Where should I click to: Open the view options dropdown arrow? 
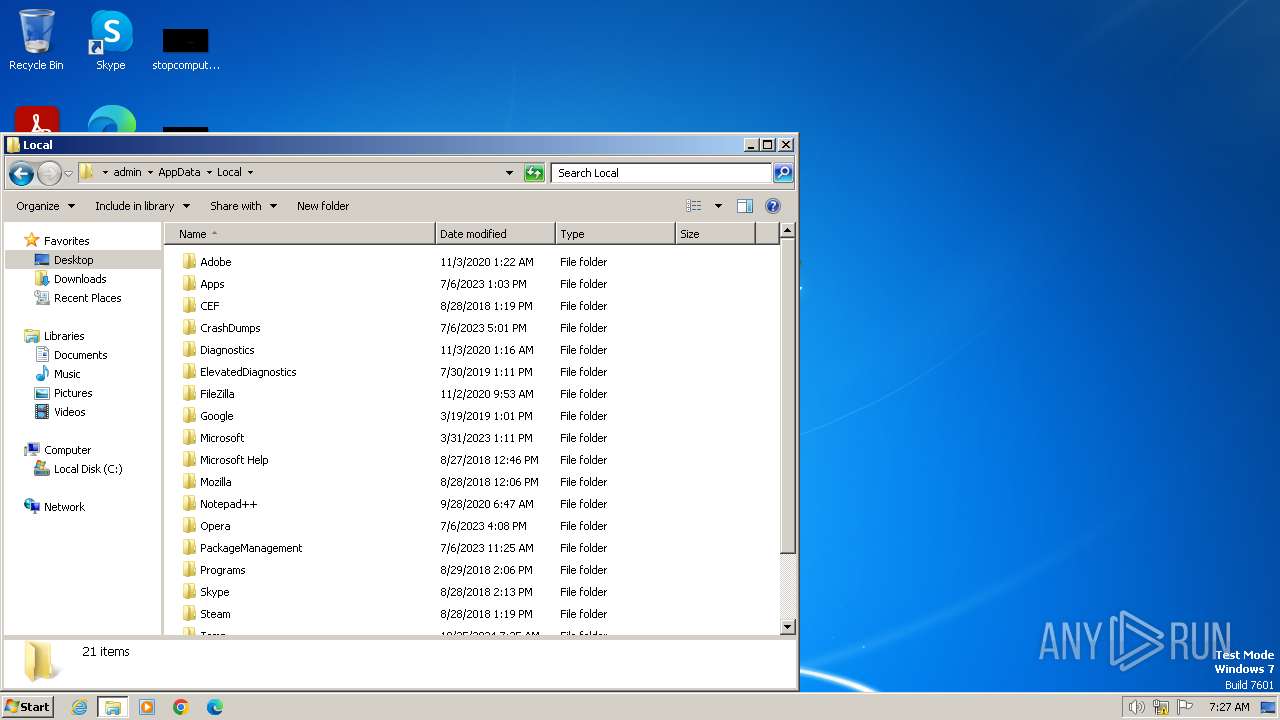[717, 206]
